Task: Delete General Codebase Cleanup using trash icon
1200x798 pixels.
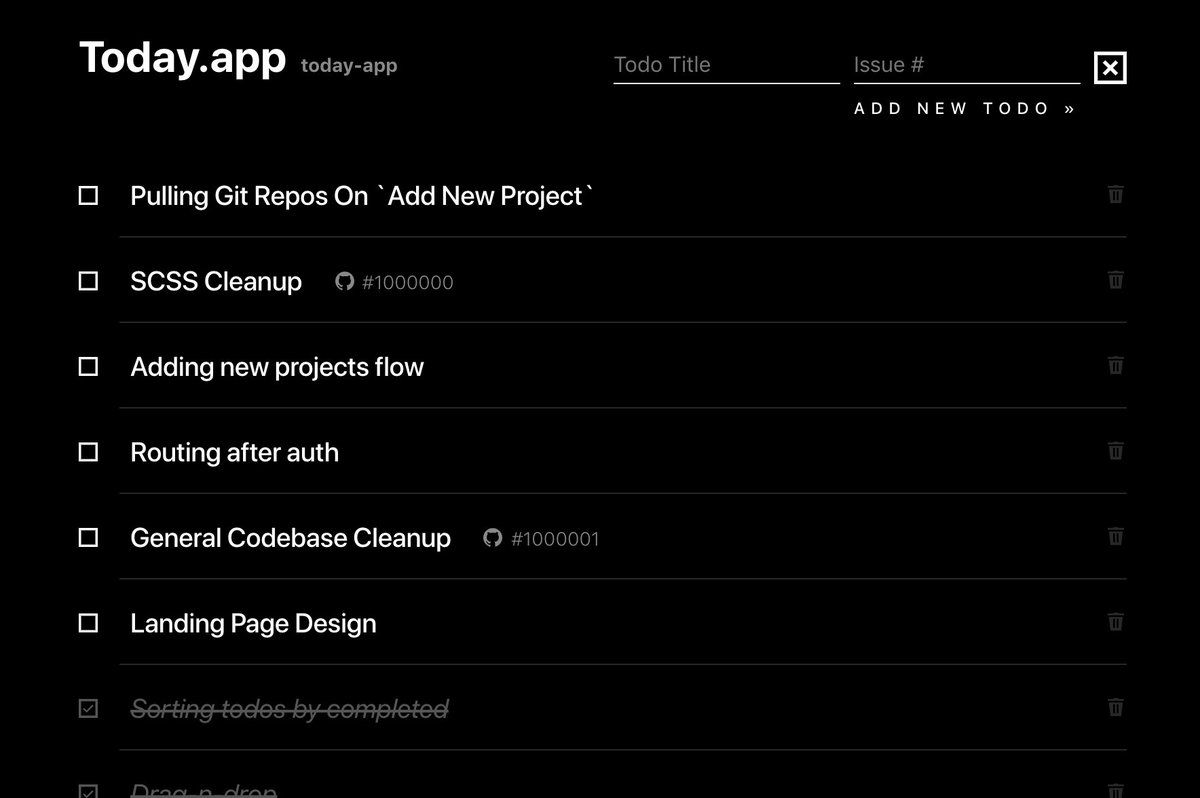Action: (1116, 536)
